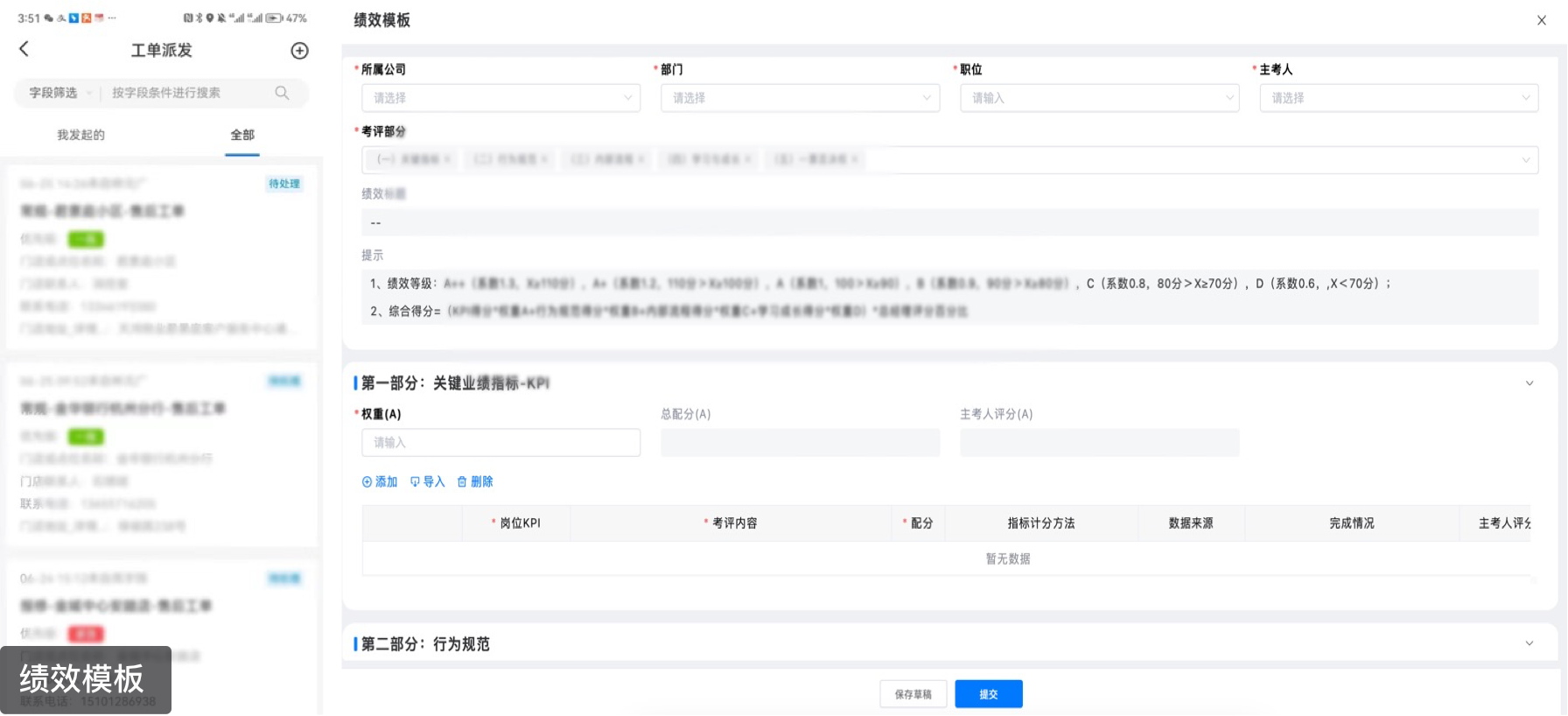Collapse 第一部分 关键业绩指标-KPI section
Viewport: 1568px width, 716px height.
(x=1529, y=383)
